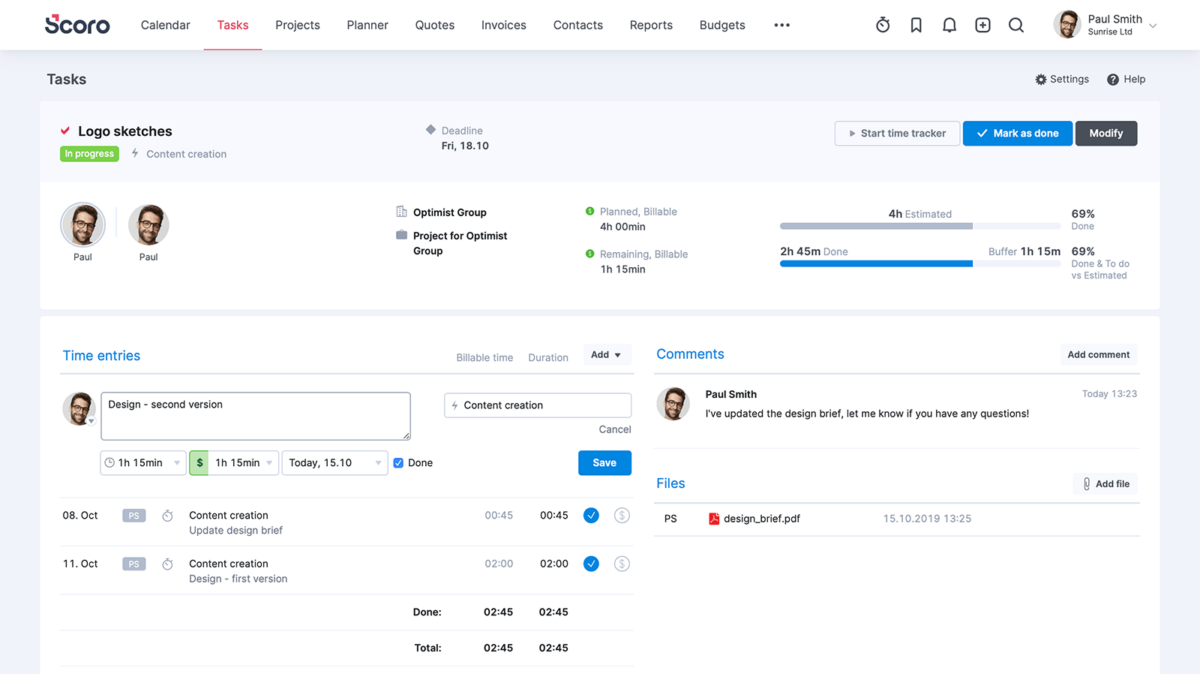Viewport: 1200px width, 674px height.
Task: Click the quick-add plus icon
Action: [x=982, y=24]
